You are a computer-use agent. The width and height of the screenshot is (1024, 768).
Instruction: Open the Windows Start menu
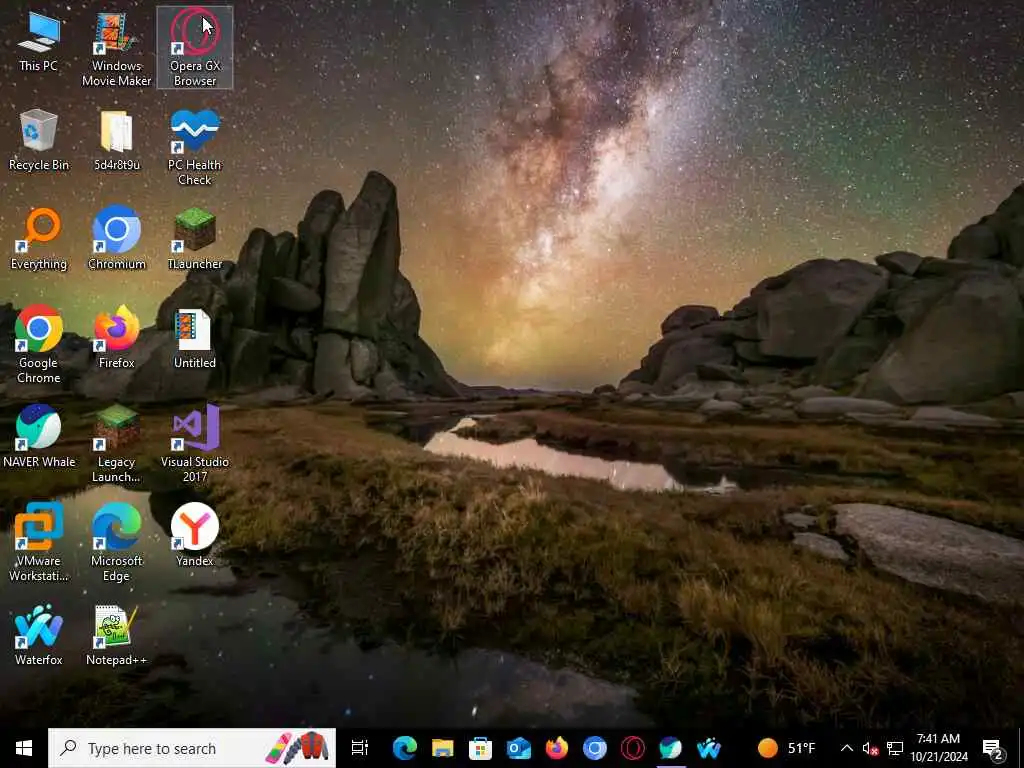24,748
